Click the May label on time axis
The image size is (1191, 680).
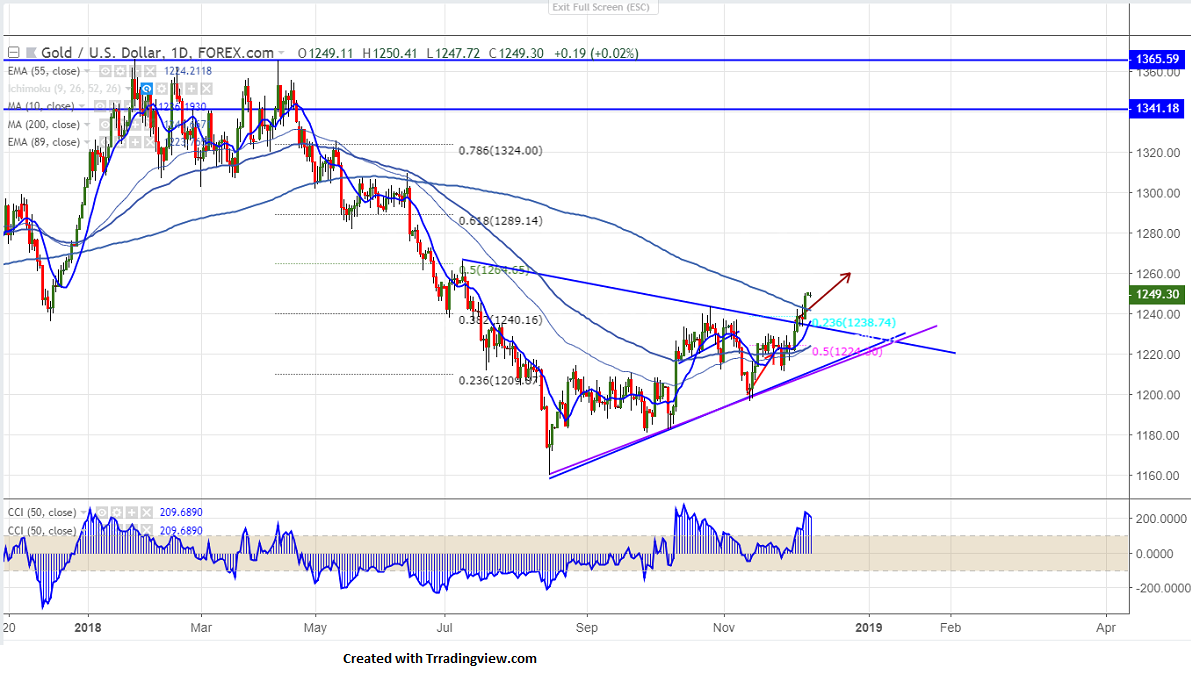(314, 628)
